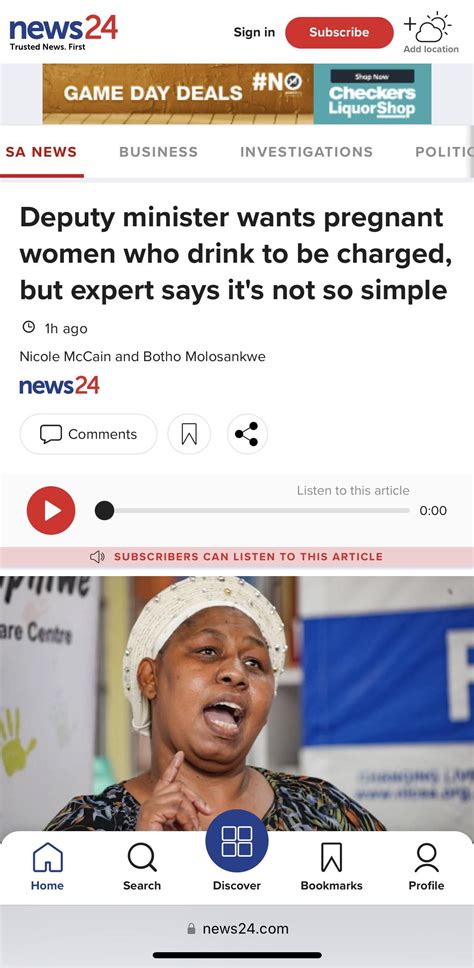Tap the article photo of speaking woman
474x968 pixels.
tap(237, 704)
